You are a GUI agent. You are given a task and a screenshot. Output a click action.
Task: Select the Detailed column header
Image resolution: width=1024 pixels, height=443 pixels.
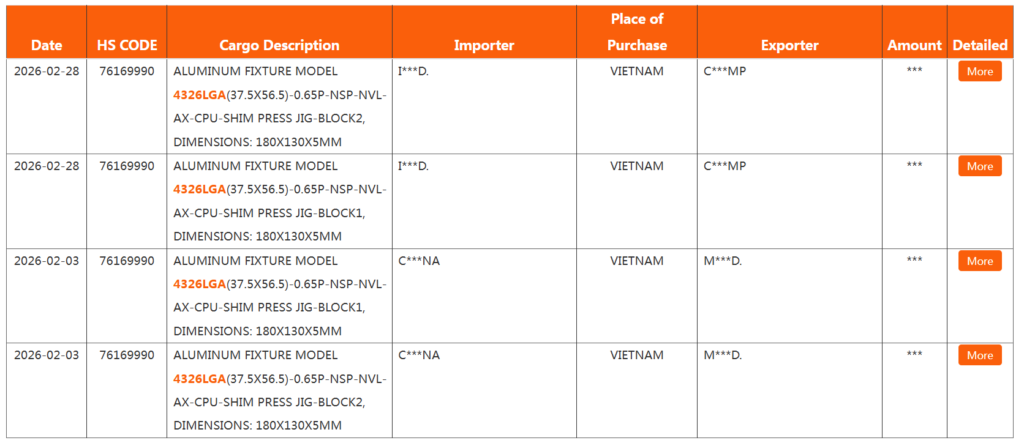coord(980,45)
